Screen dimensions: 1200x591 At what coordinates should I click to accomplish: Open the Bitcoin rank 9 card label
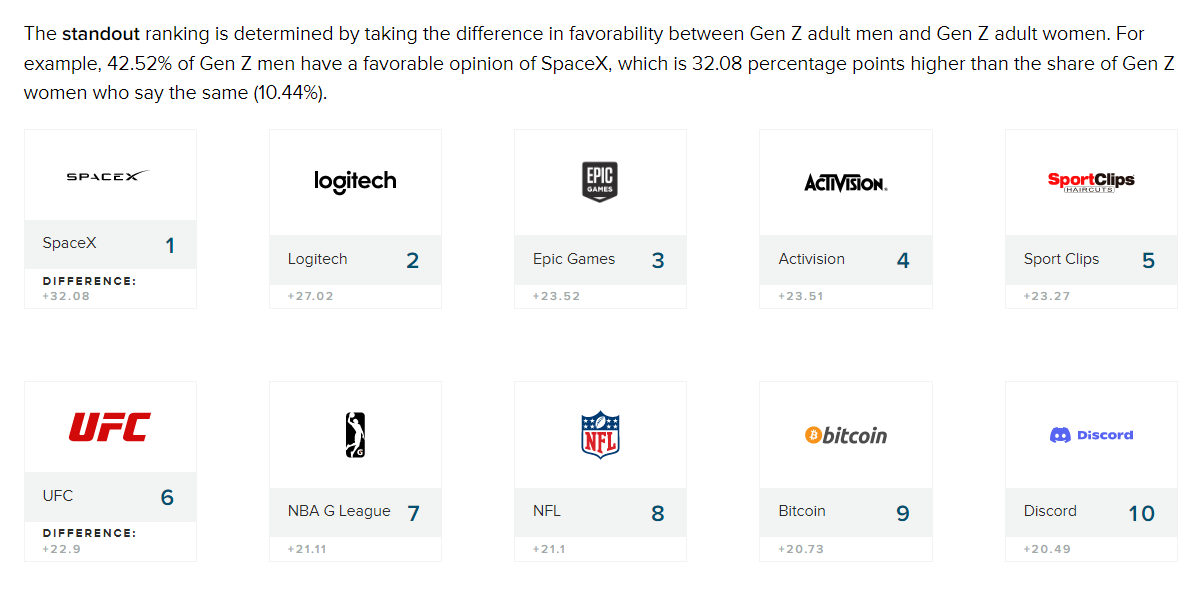[802, 511]
